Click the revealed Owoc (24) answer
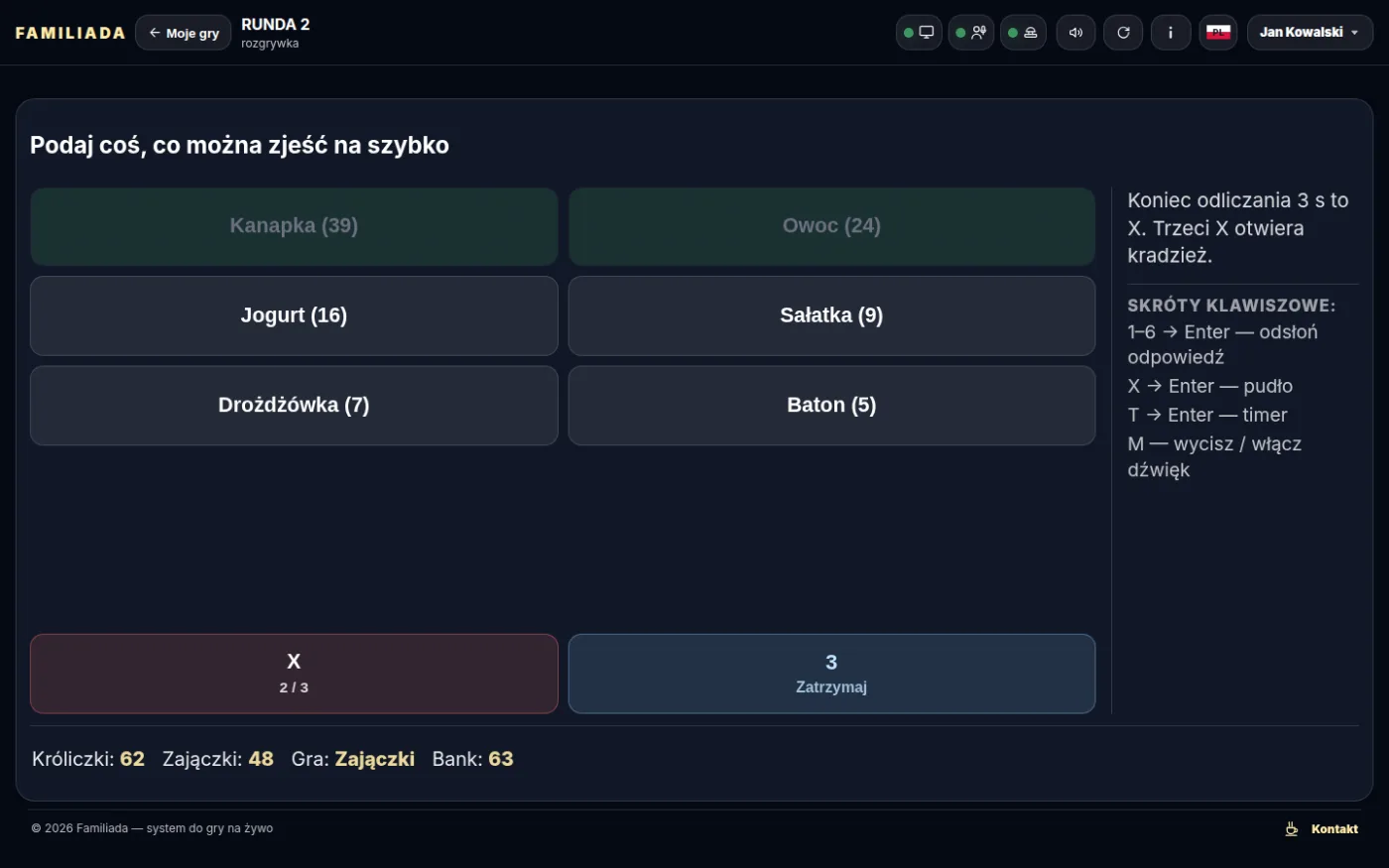 tap(831, 226)
